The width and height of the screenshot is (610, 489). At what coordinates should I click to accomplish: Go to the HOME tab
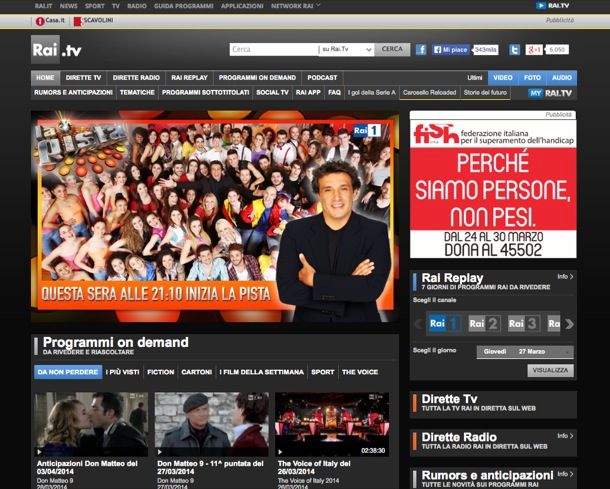pos(46,78)
